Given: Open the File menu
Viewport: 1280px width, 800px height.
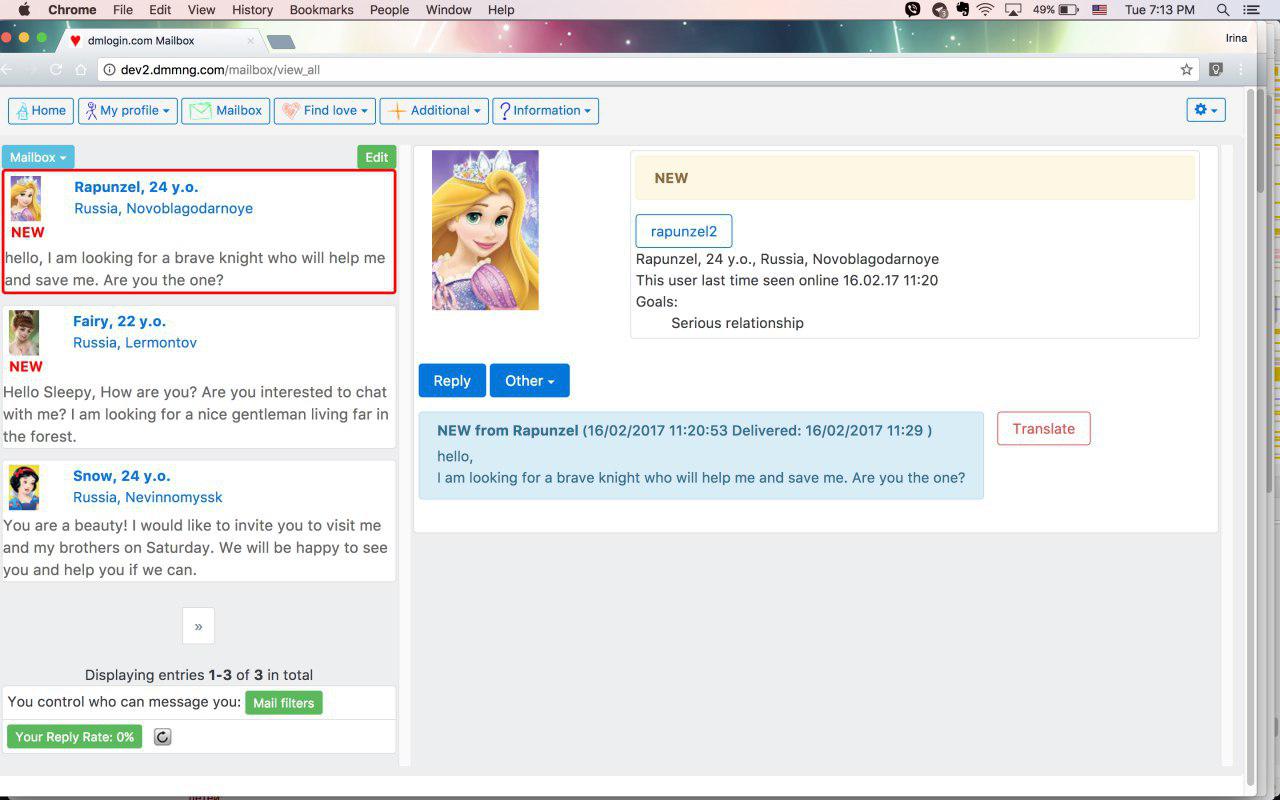Looking at the screenshot, I should point(123,10).
